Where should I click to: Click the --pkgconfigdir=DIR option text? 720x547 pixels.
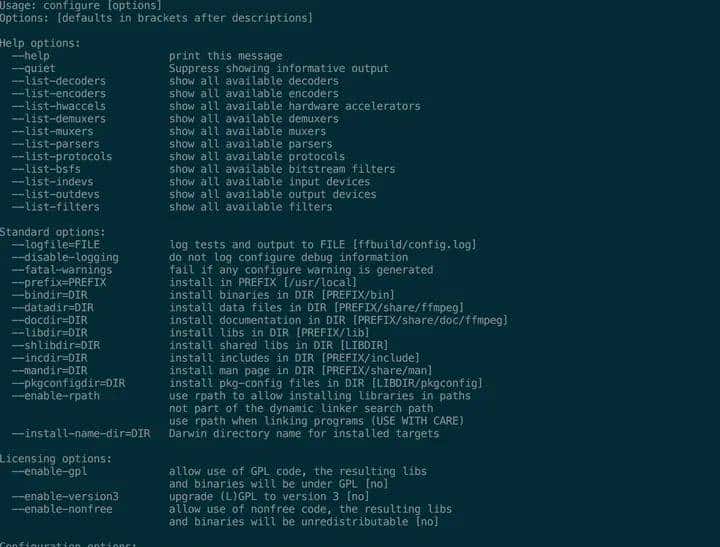[69, 383]
